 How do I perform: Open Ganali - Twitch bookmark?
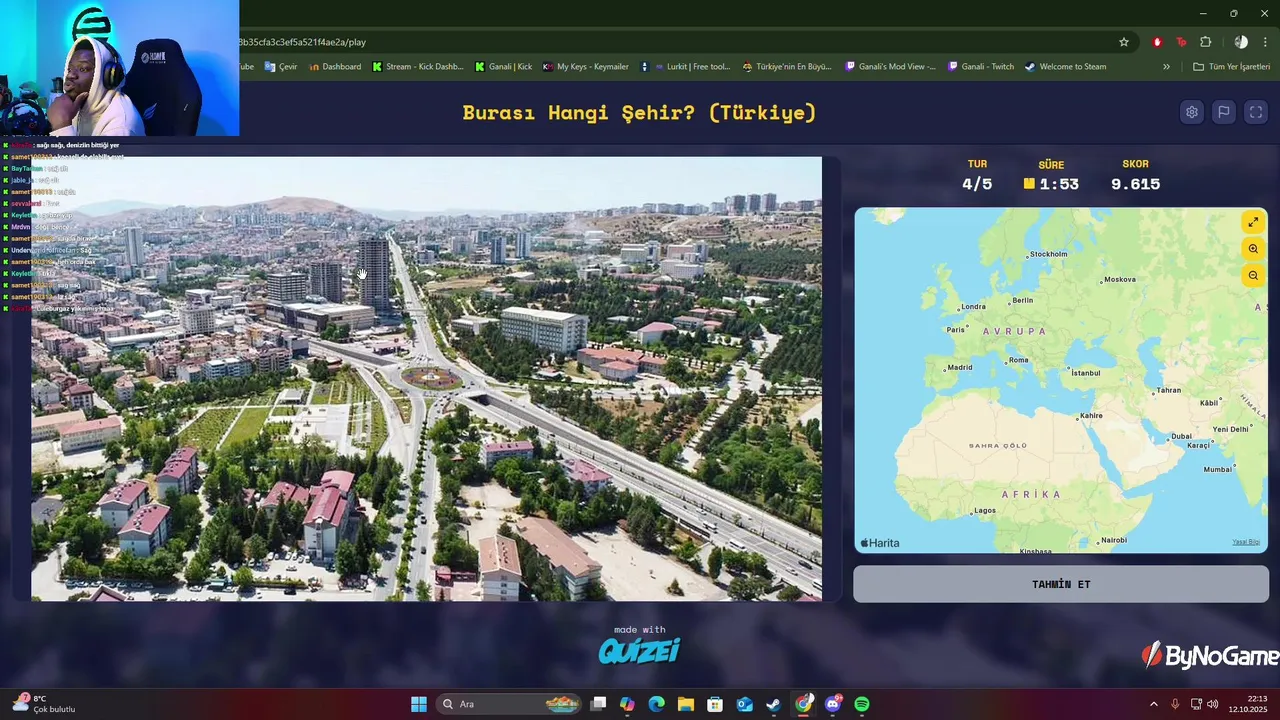(981, 67)
